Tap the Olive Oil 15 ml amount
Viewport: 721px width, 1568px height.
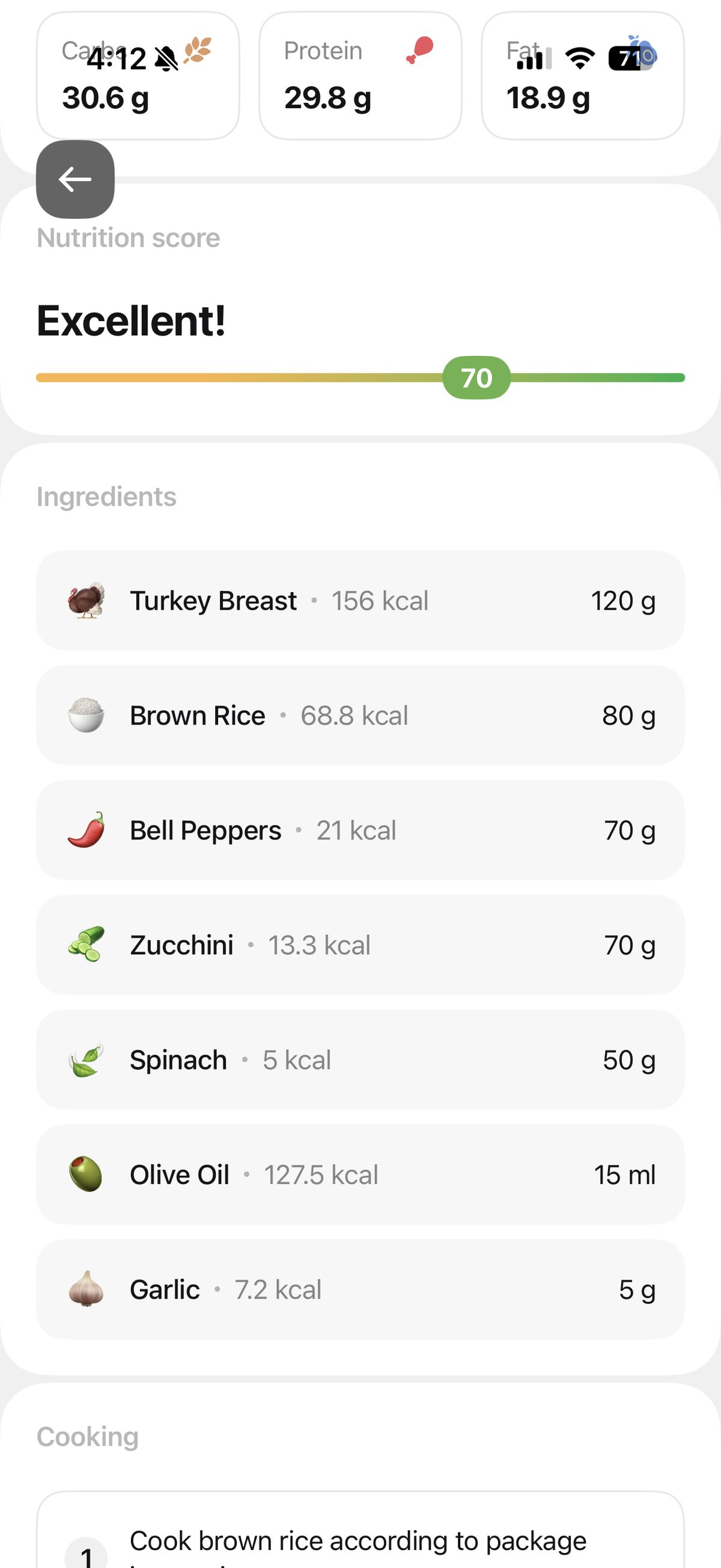625,1174
